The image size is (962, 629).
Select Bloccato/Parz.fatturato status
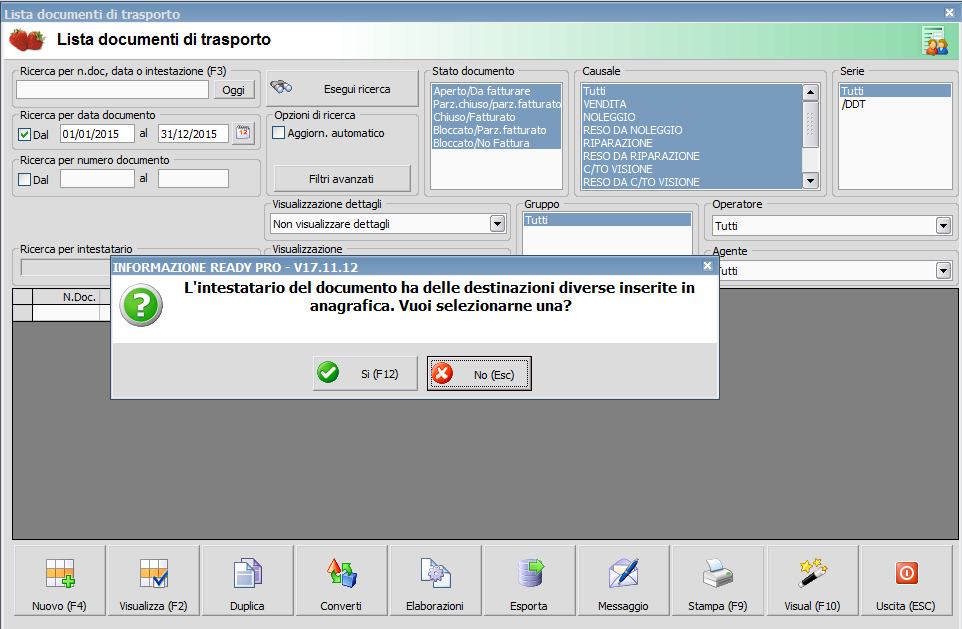pos(496,130)
